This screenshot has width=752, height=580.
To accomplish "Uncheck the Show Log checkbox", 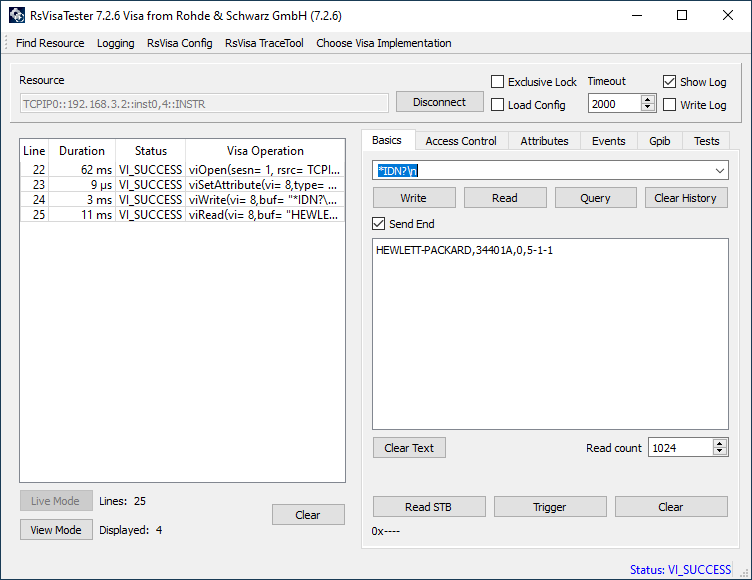I will tap(670, 82).
